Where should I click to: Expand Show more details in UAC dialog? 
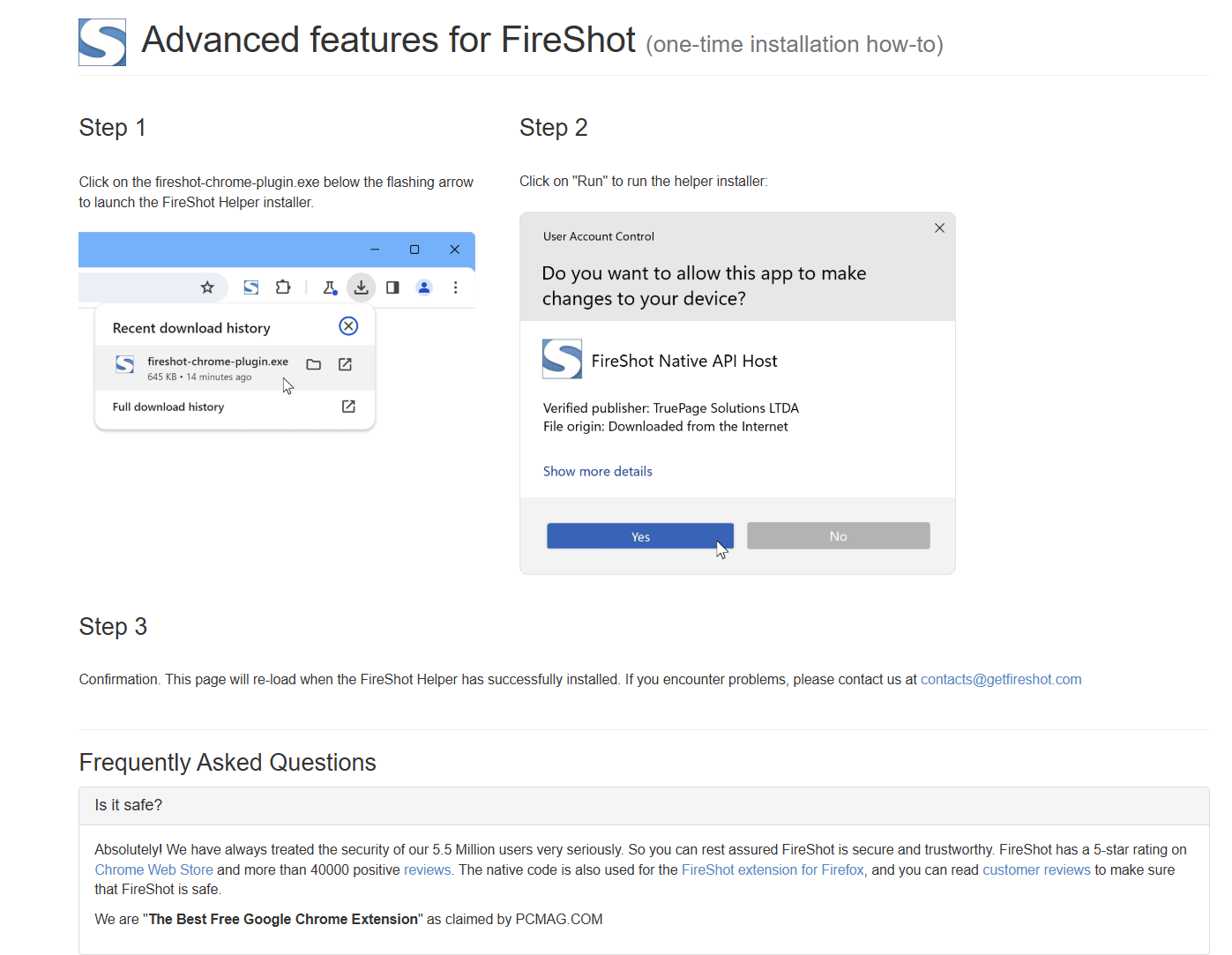point(597,472)
